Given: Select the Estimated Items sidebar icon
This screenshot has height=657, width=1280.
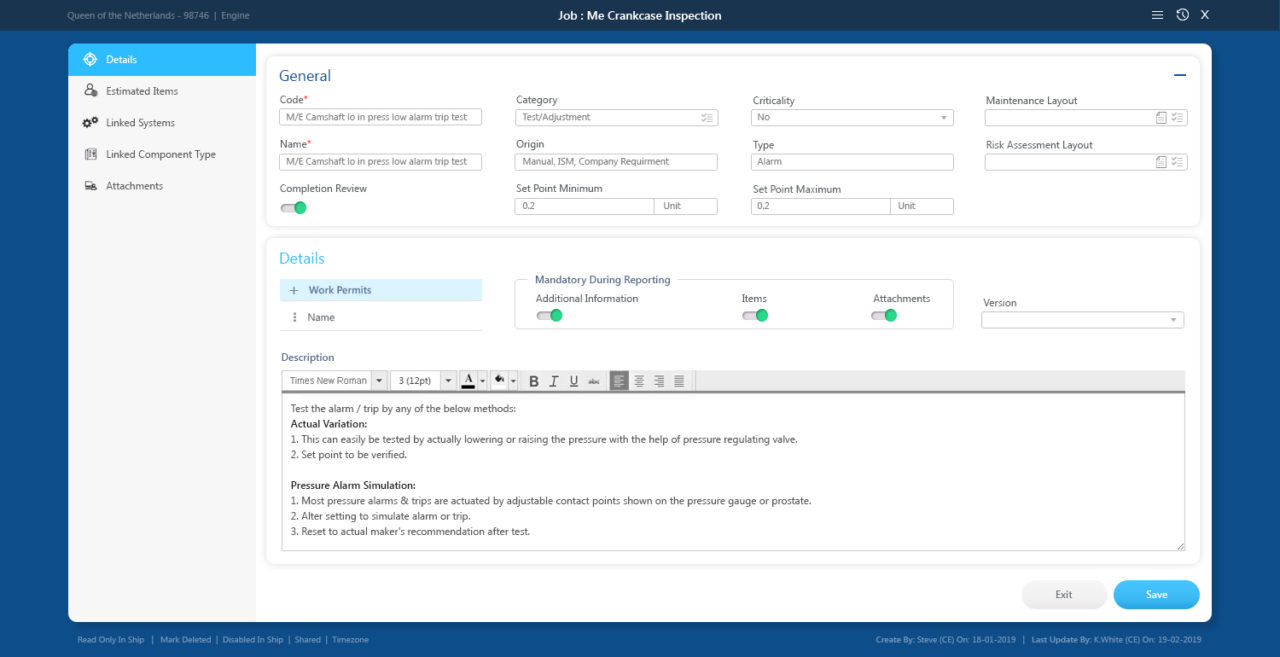Looking at the screenshot, I should (89, 90).
